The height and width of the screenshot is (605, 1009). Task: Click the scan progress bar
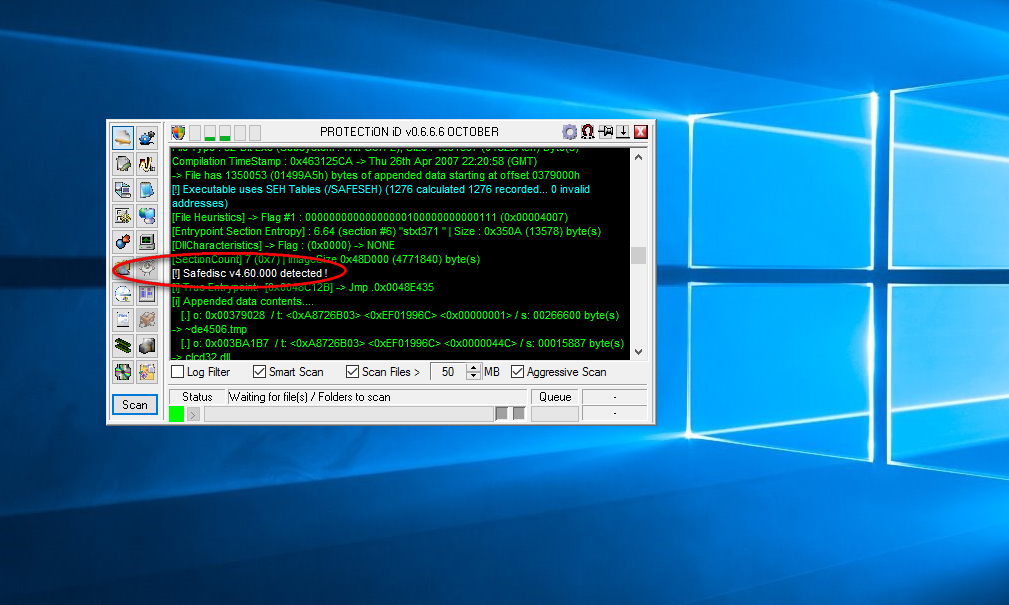349,414
